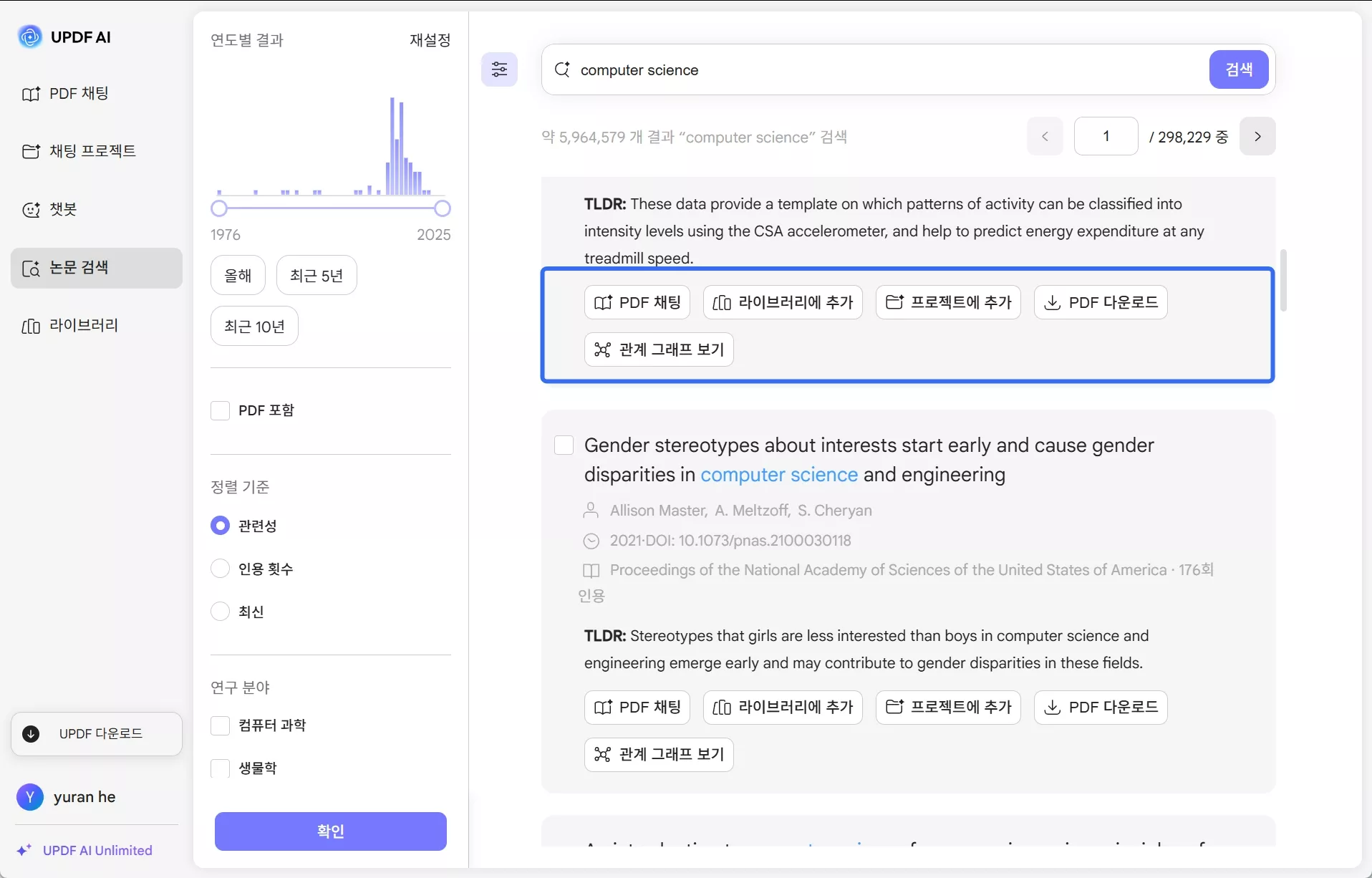Select the 인용 횟수 sort option
This screenshot has width=1372, height=878.
(220, 569)
